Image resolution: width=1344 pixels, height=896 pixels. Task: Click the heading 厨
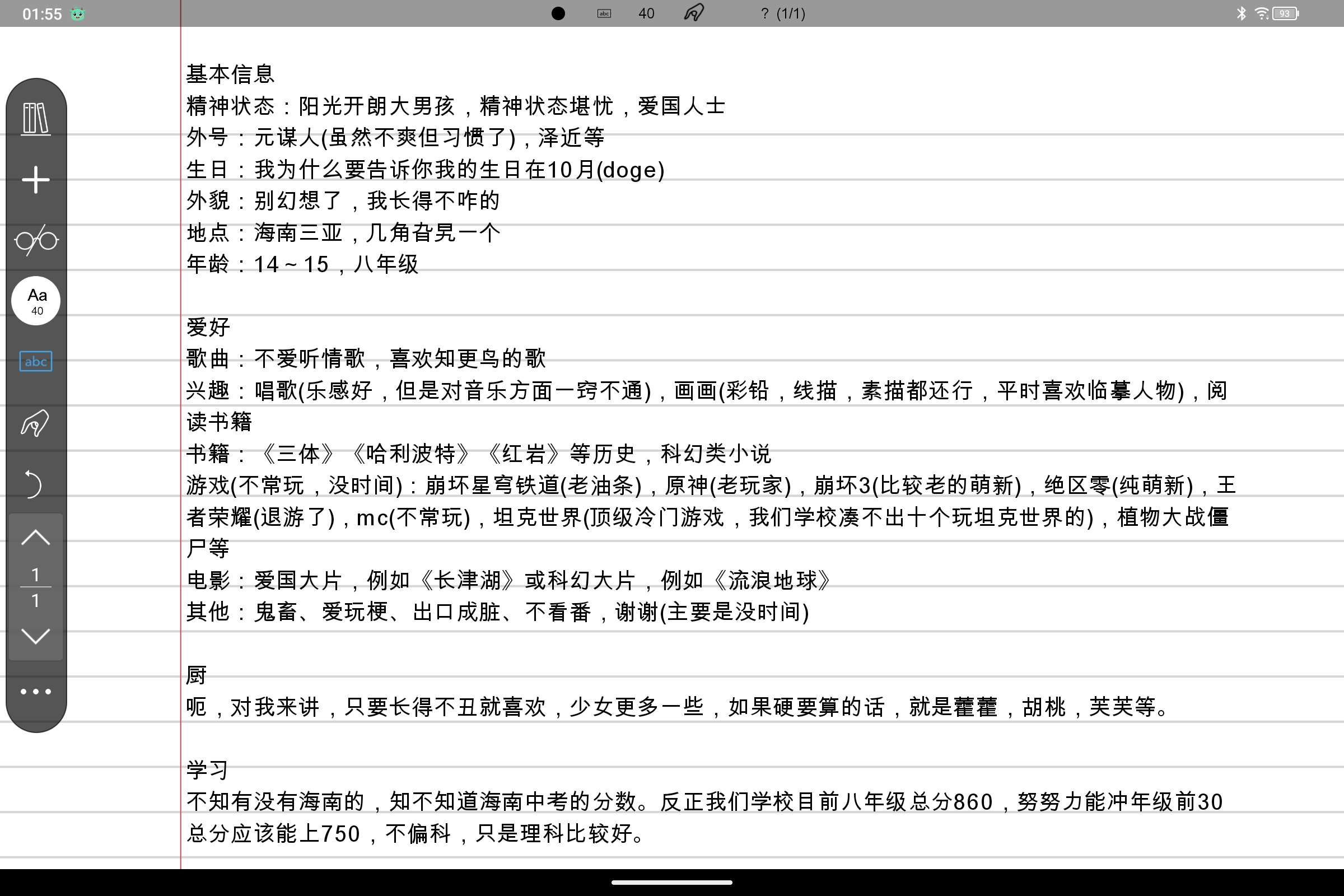coord(197,675)
